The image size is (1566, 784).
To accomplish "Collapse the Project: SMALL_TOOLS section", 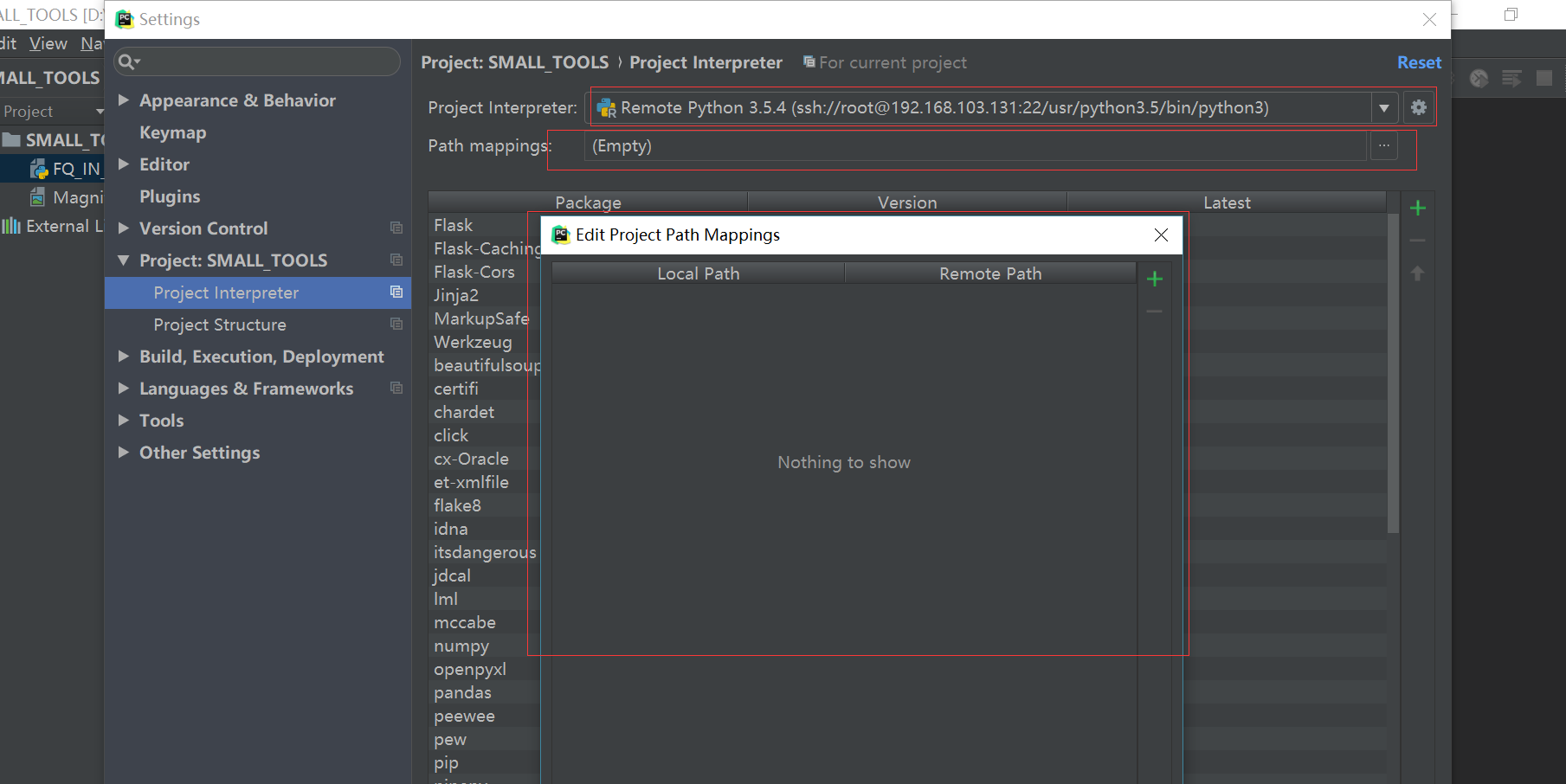I will [x=124, y=260].
